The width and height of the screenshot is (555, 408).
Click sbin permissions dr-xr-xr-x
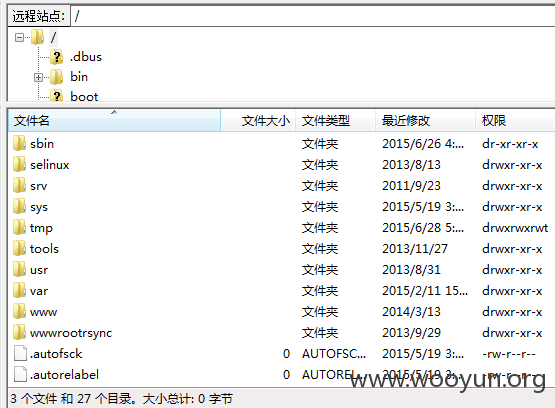[x=510, y=144]
